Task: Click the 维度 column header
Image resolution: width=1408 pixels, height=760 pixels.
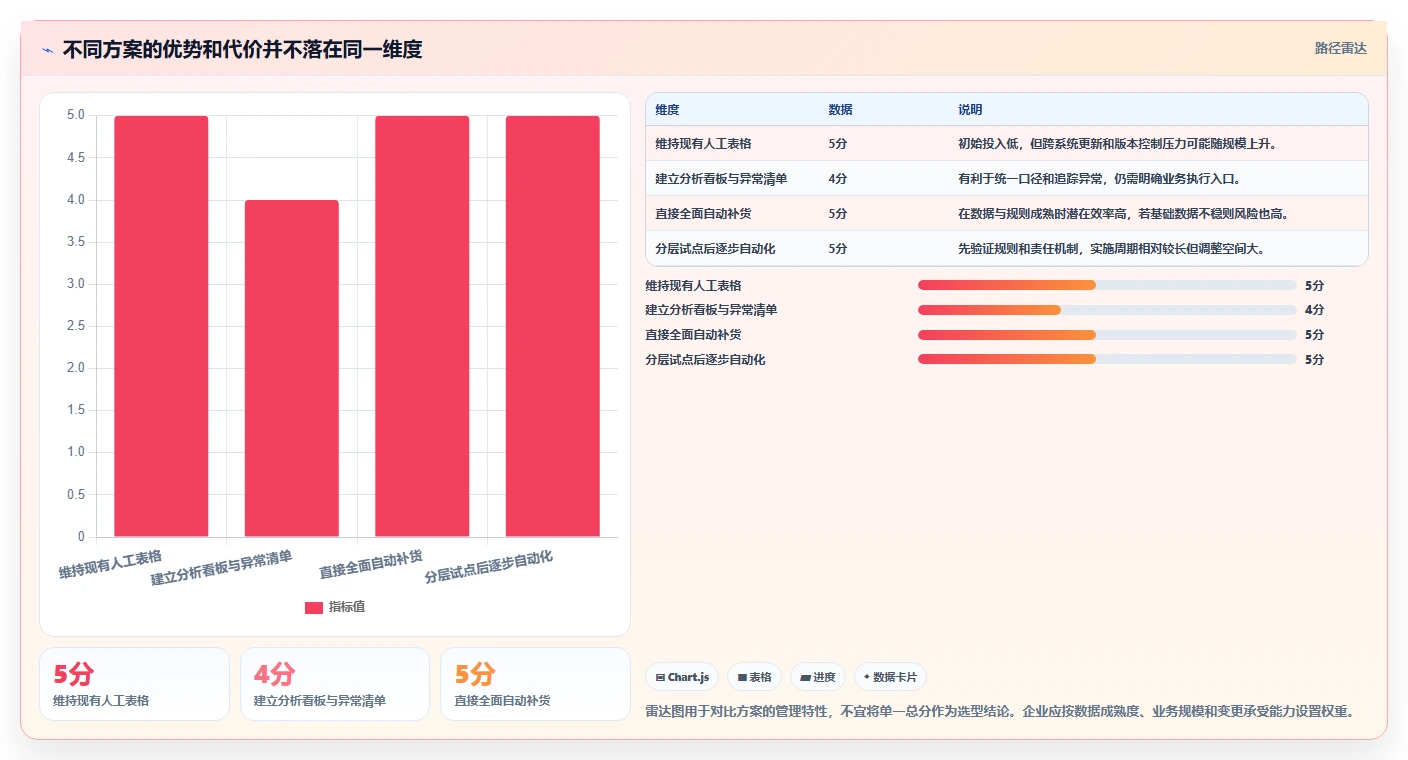Action: click(667, 110)
